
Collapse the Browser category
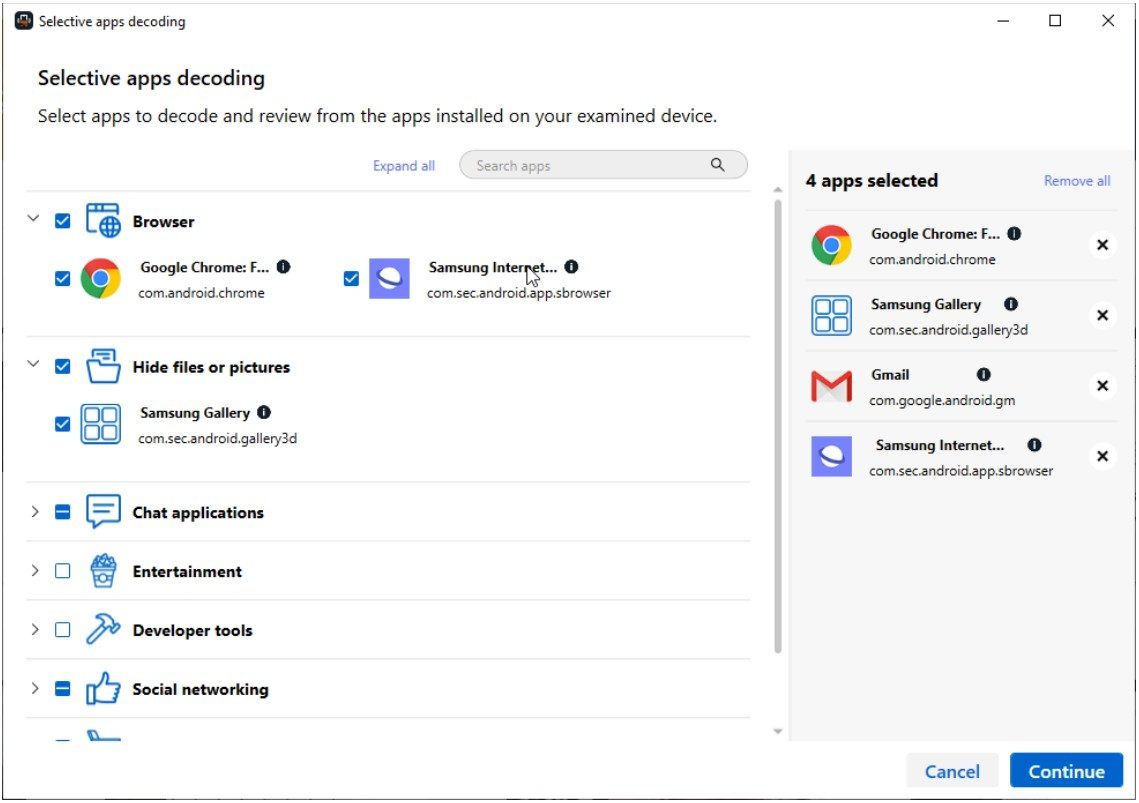coord(33,218)
